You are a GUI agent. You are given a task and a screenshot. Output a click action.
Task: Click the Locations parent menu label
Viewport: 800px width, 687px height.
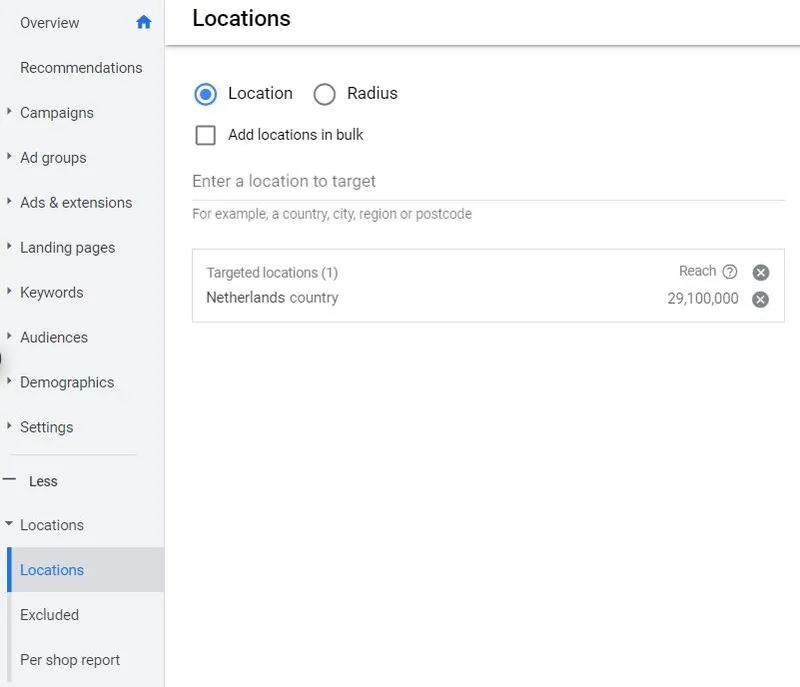coord(52,525)
